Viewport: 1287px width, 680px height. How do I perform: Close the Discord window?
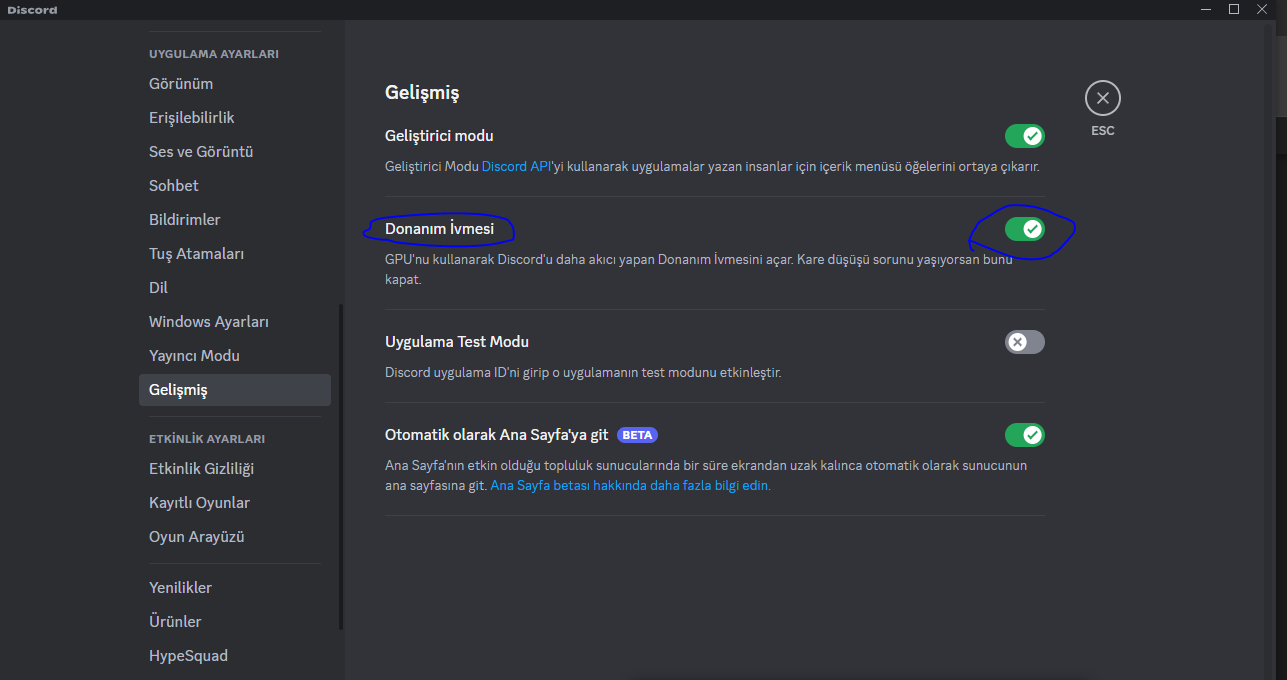click(x=1263, y=9)
